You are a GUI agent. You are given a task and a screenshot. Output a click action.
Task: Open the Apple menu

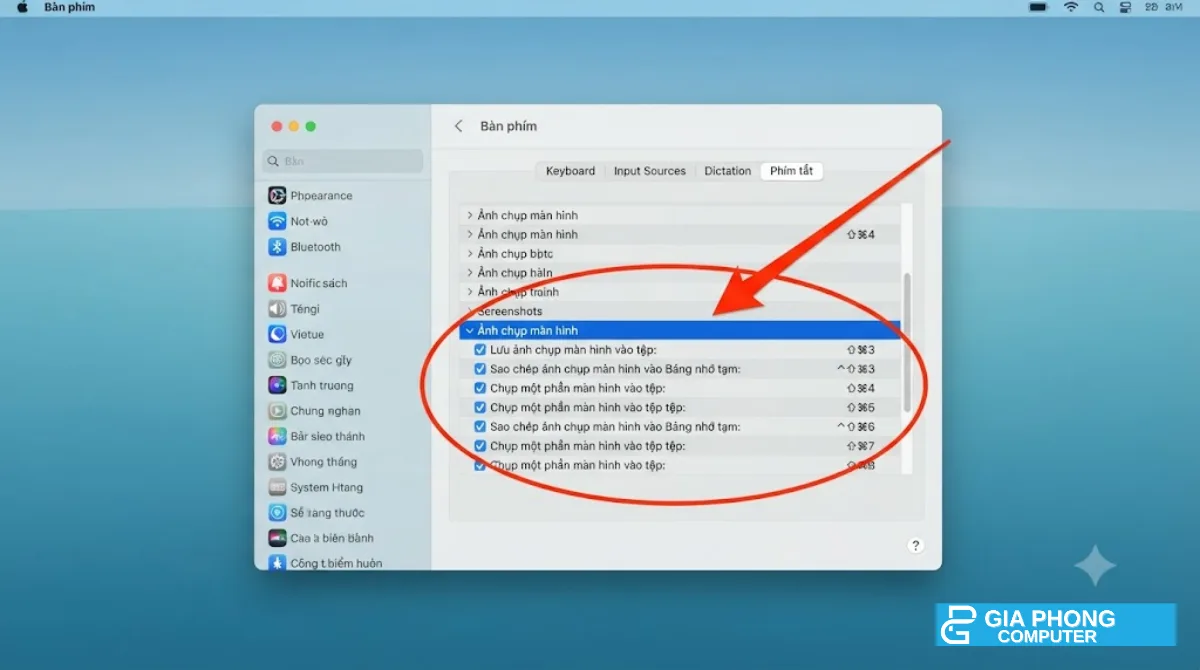[x=22, y=7]
